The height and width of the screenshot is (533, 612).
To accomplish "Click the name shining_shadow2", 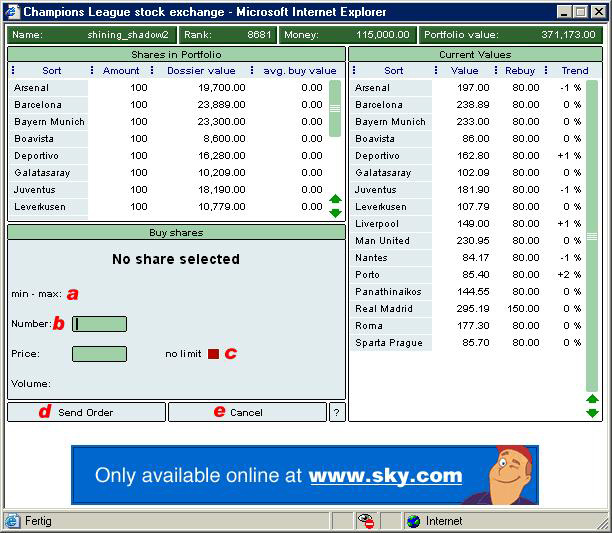I will [128, 35].
